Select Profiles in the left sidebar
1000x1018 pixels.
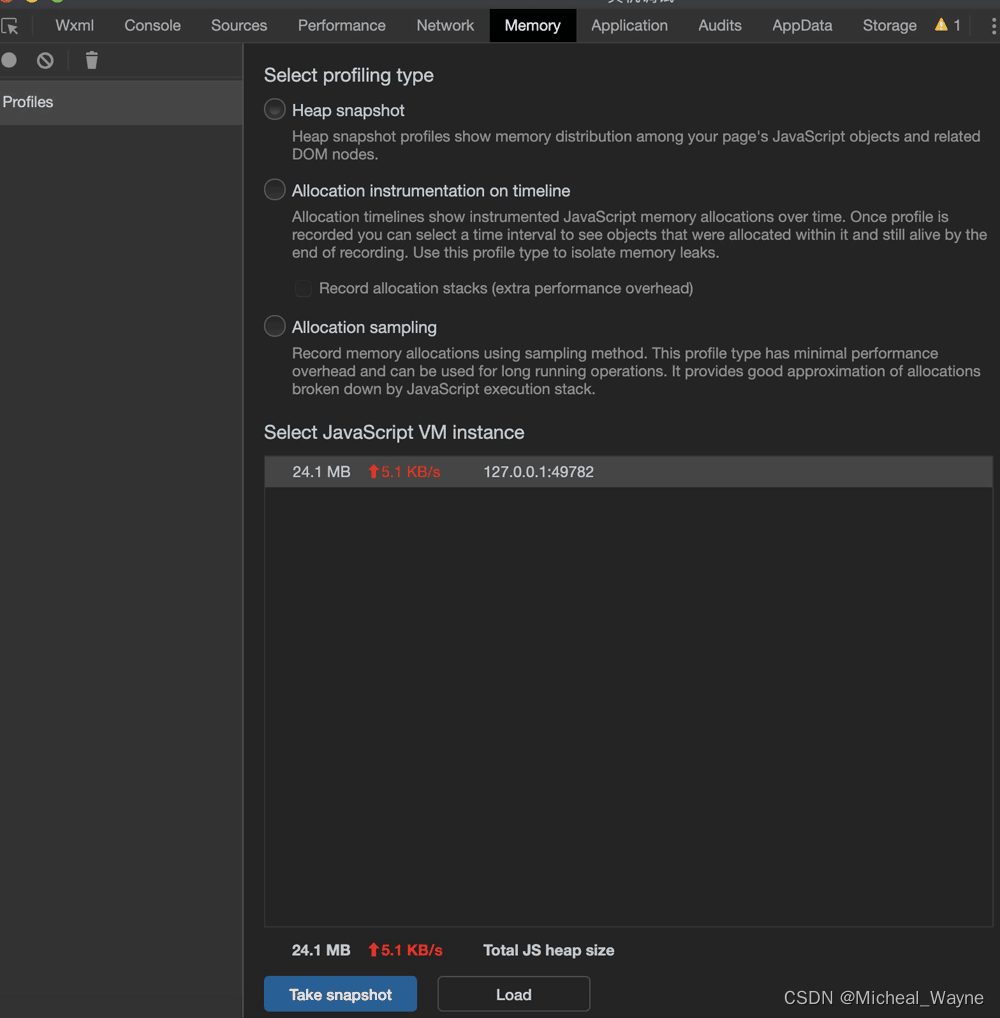click(28, 102)
